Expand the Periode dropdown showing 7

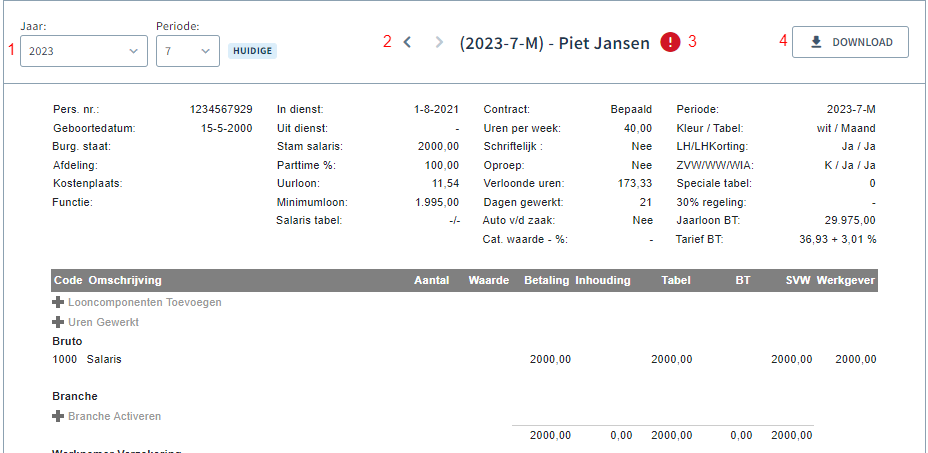click(x=188, y=51)
